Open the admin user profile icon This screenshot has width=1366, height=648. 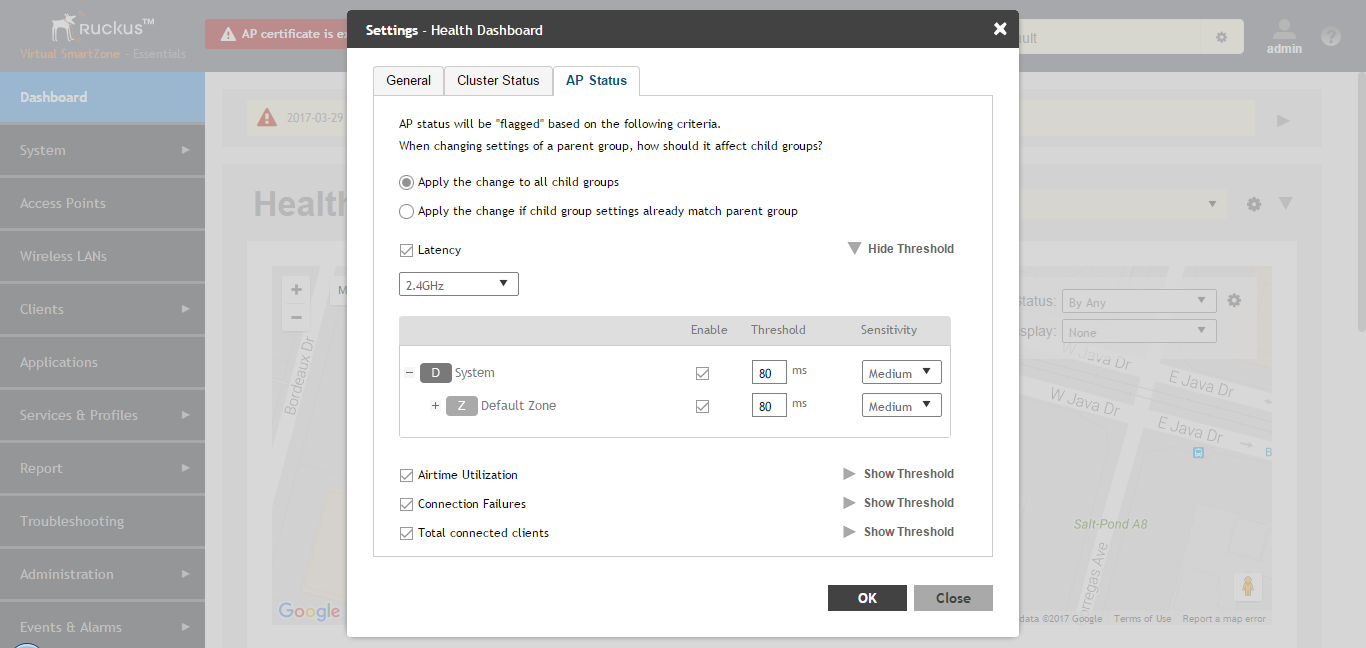[1284, 31]
